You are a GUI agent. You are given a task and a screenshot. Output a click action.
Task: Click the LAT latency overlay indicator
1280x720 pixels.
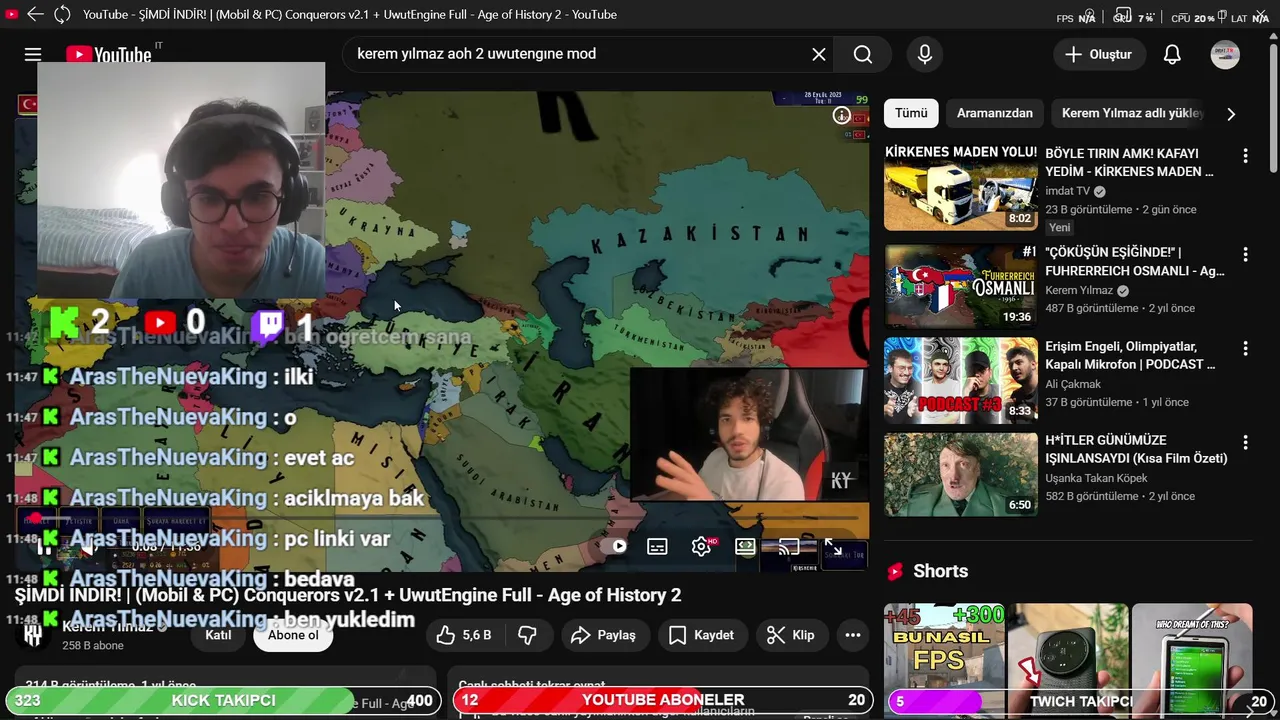(1250, 18)
